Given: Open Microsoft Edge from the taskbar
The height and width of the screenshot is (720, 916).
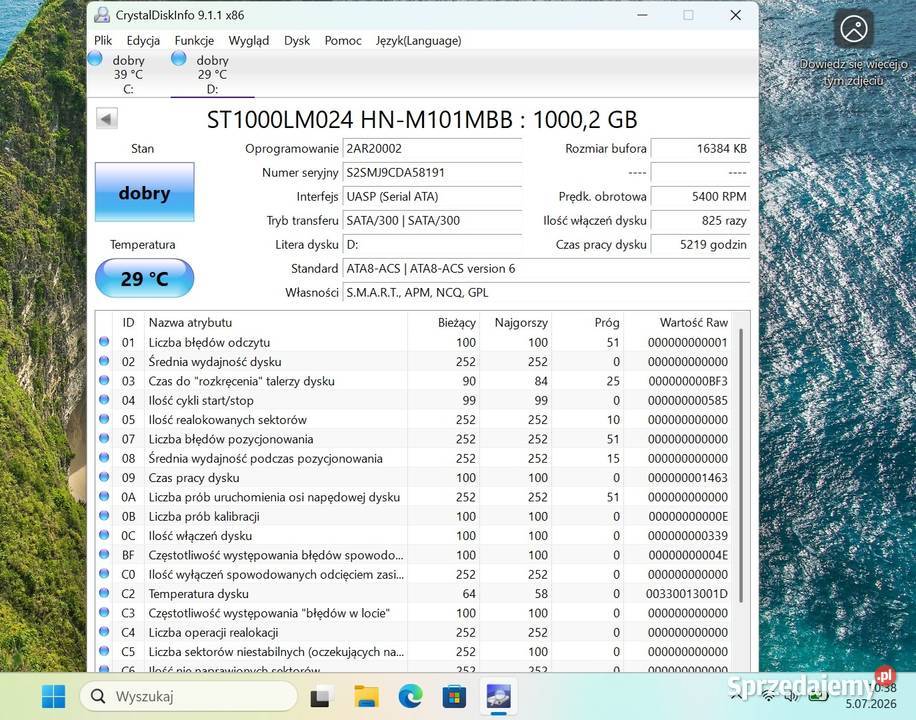Looking at the screenshot, I should click(410, 696).
